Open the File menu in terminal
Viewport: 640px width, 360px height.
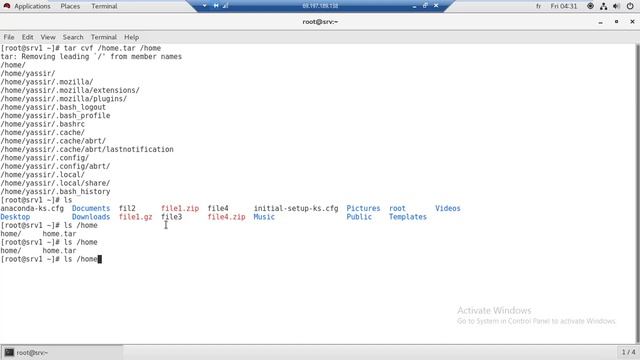(x=9, y=37)
